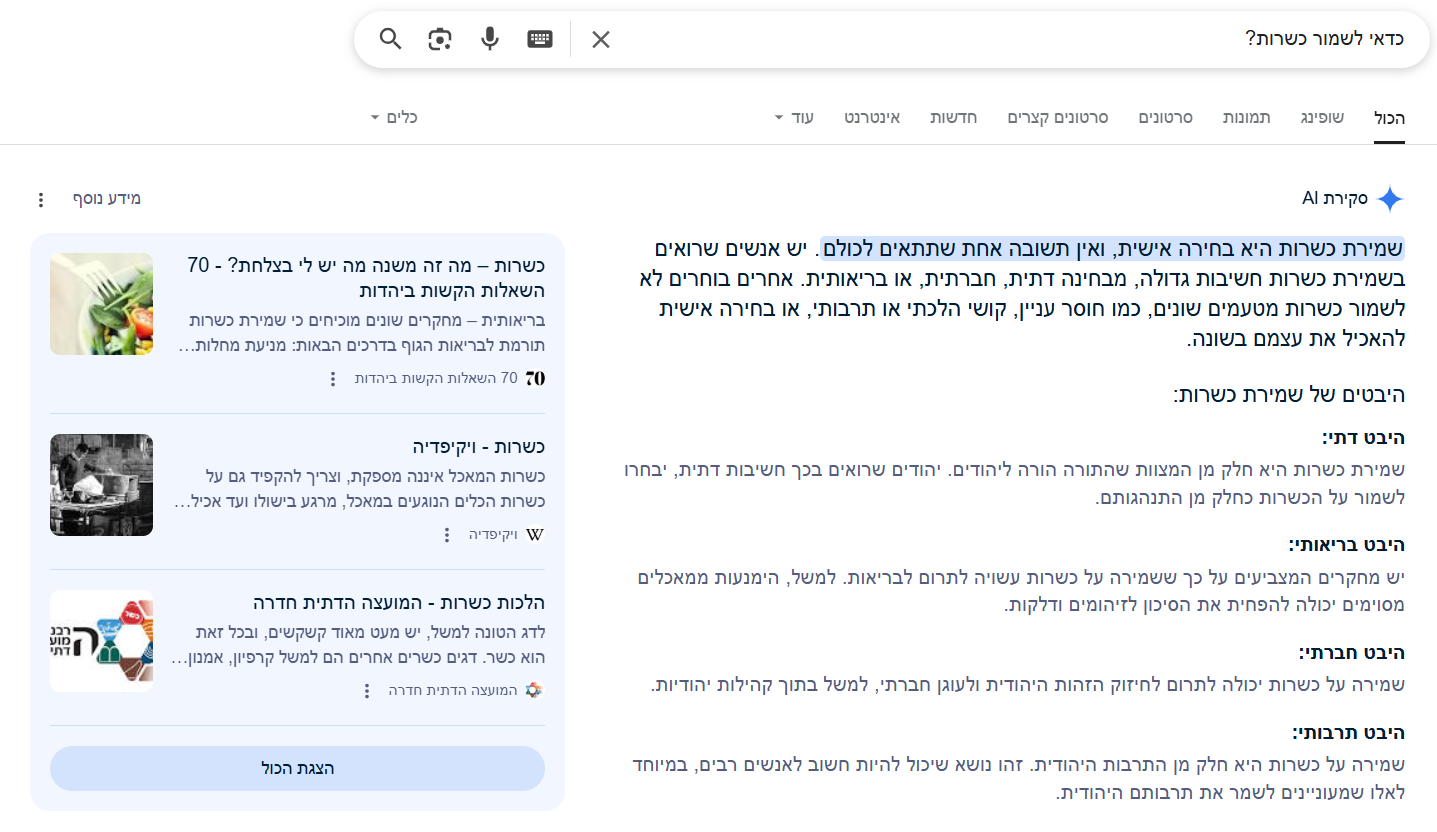Viewport: 1437px width, 832px height.
Task: Switch to the תמונות tab
Action: 1247,117
